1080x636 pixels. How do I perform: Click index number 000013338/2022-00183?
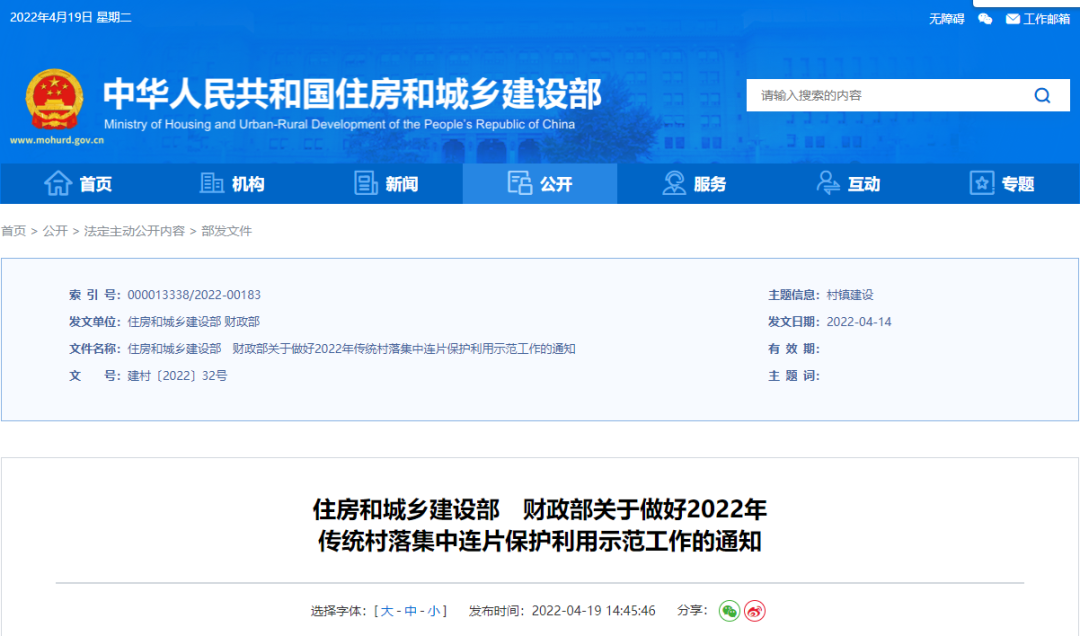click(194, 295)
